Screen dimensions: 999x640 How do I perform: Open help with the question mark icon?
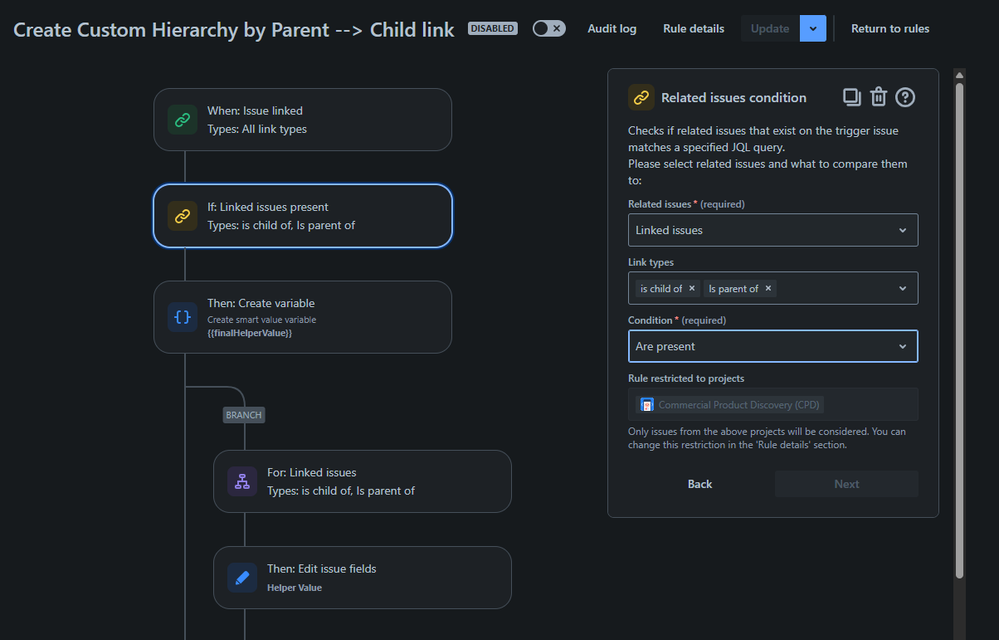(x=905, y=97)
